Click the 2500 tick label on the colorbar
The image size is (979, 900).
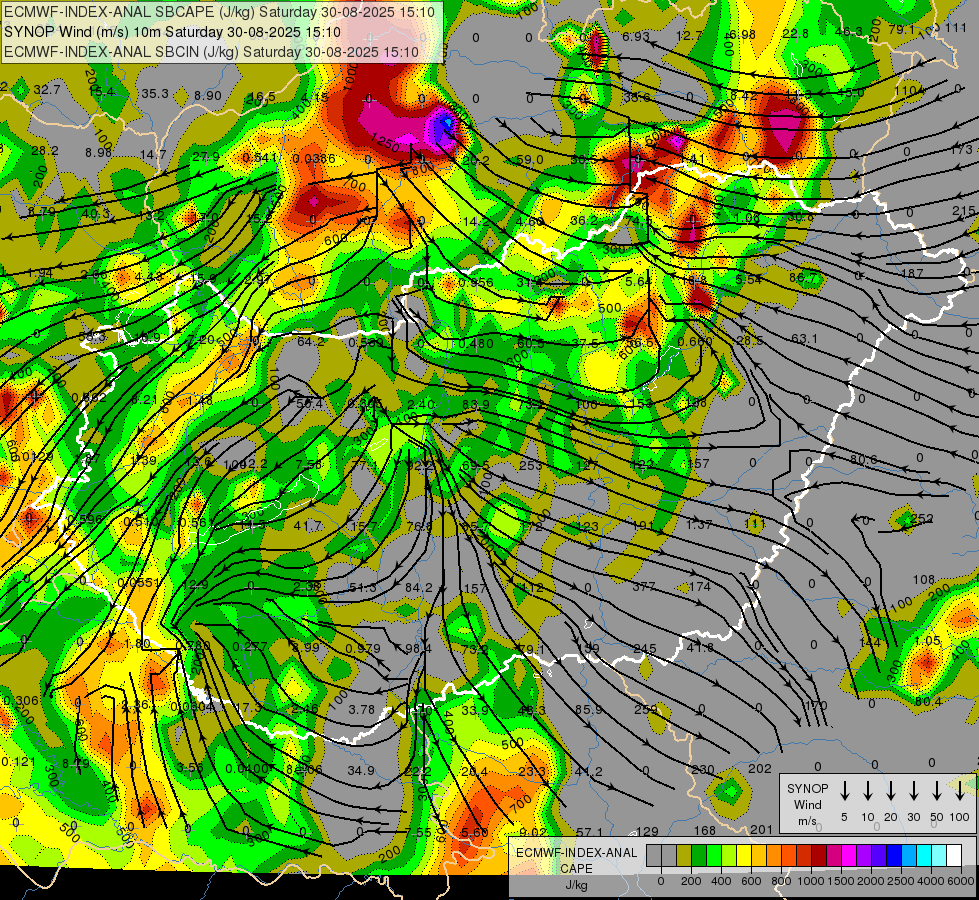pos(901,881)
